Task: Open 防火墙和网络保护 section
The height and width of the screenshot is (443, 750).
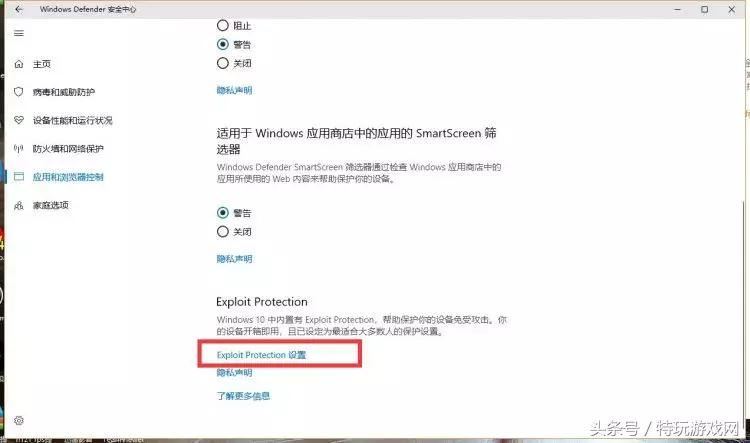Action: (x=68, y=149)
